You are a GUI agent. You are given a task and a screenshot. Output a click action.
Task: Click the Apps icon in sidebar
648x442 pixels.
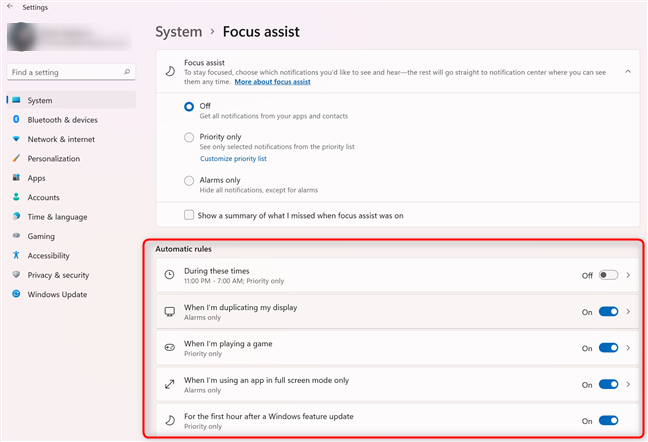click(x=16, y=178)
